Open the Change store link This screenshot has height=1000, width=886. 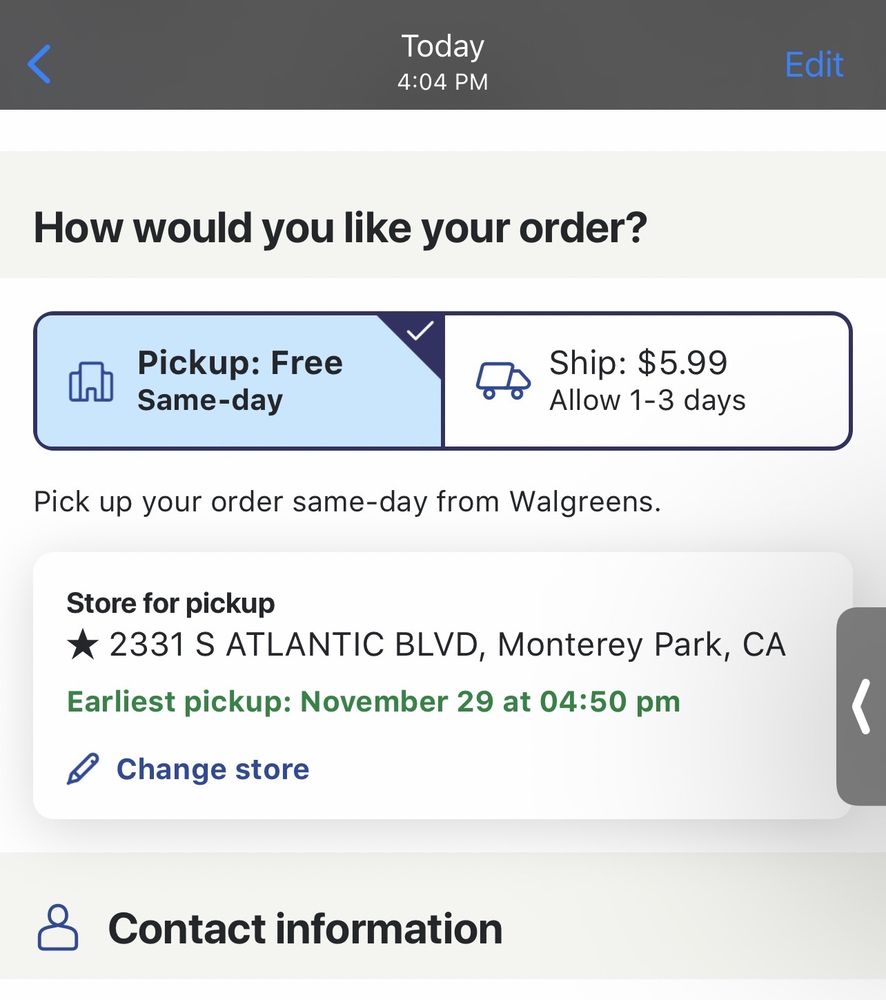(212, 768)
